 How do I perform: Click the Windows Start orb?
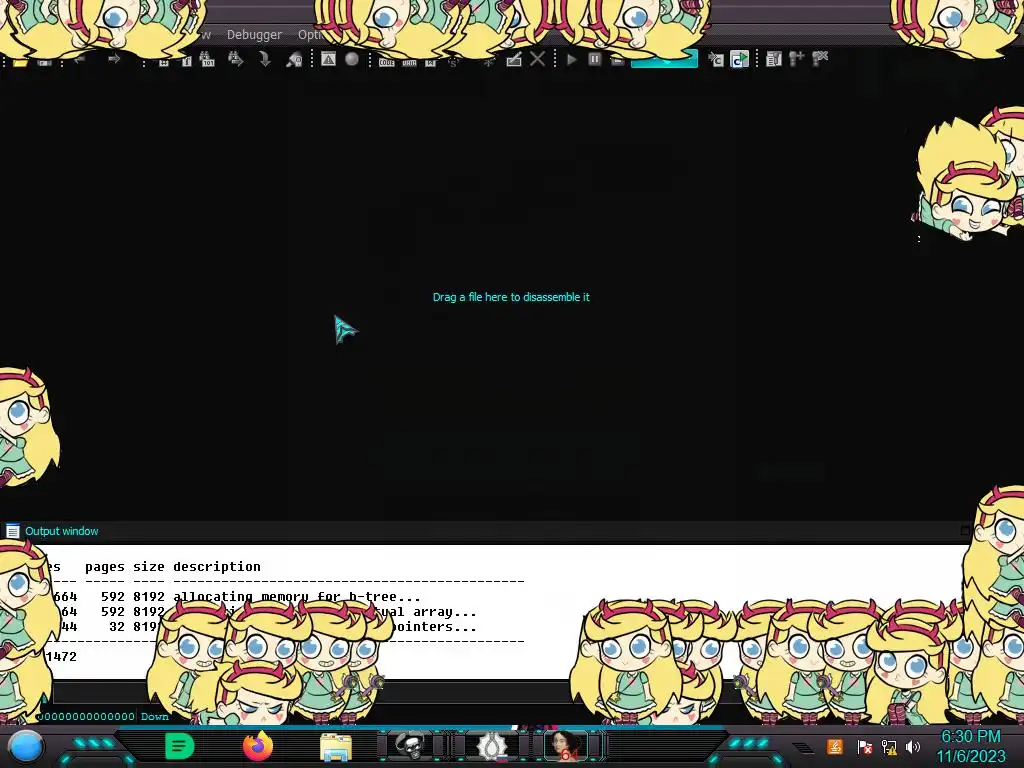[x=26, y=747]
